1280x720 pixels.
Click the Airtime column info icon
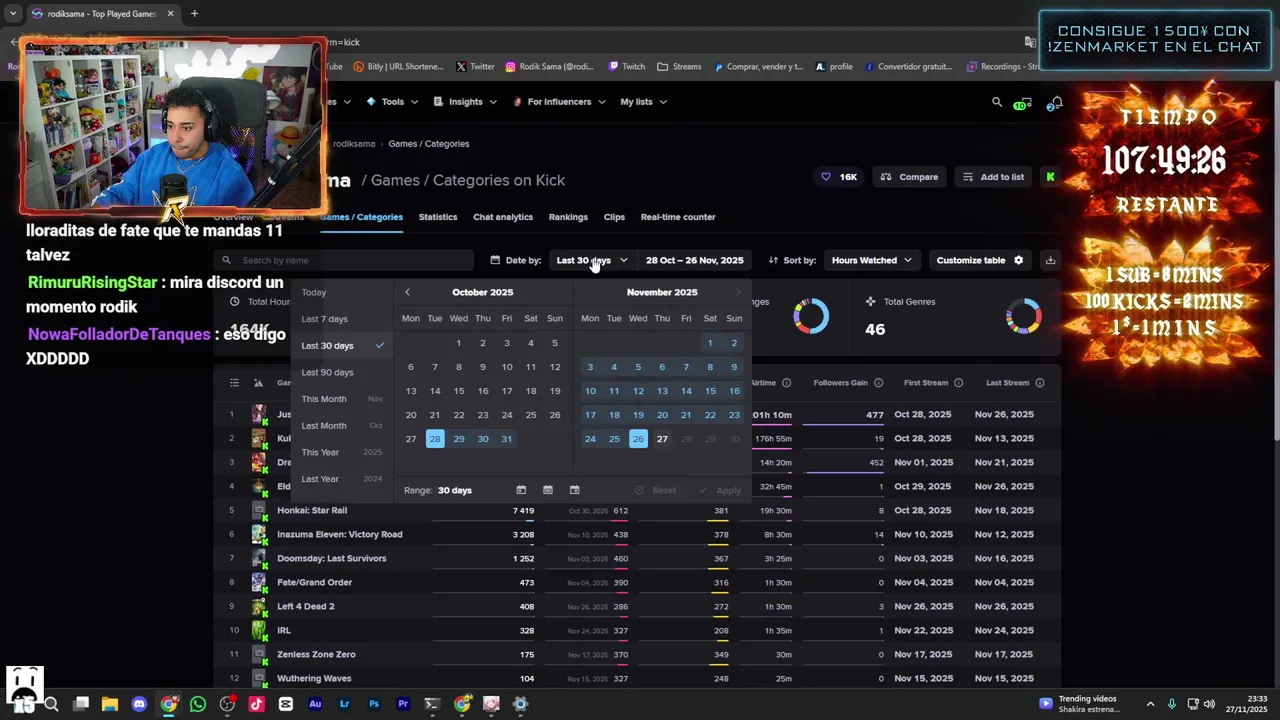click(786, 383)
